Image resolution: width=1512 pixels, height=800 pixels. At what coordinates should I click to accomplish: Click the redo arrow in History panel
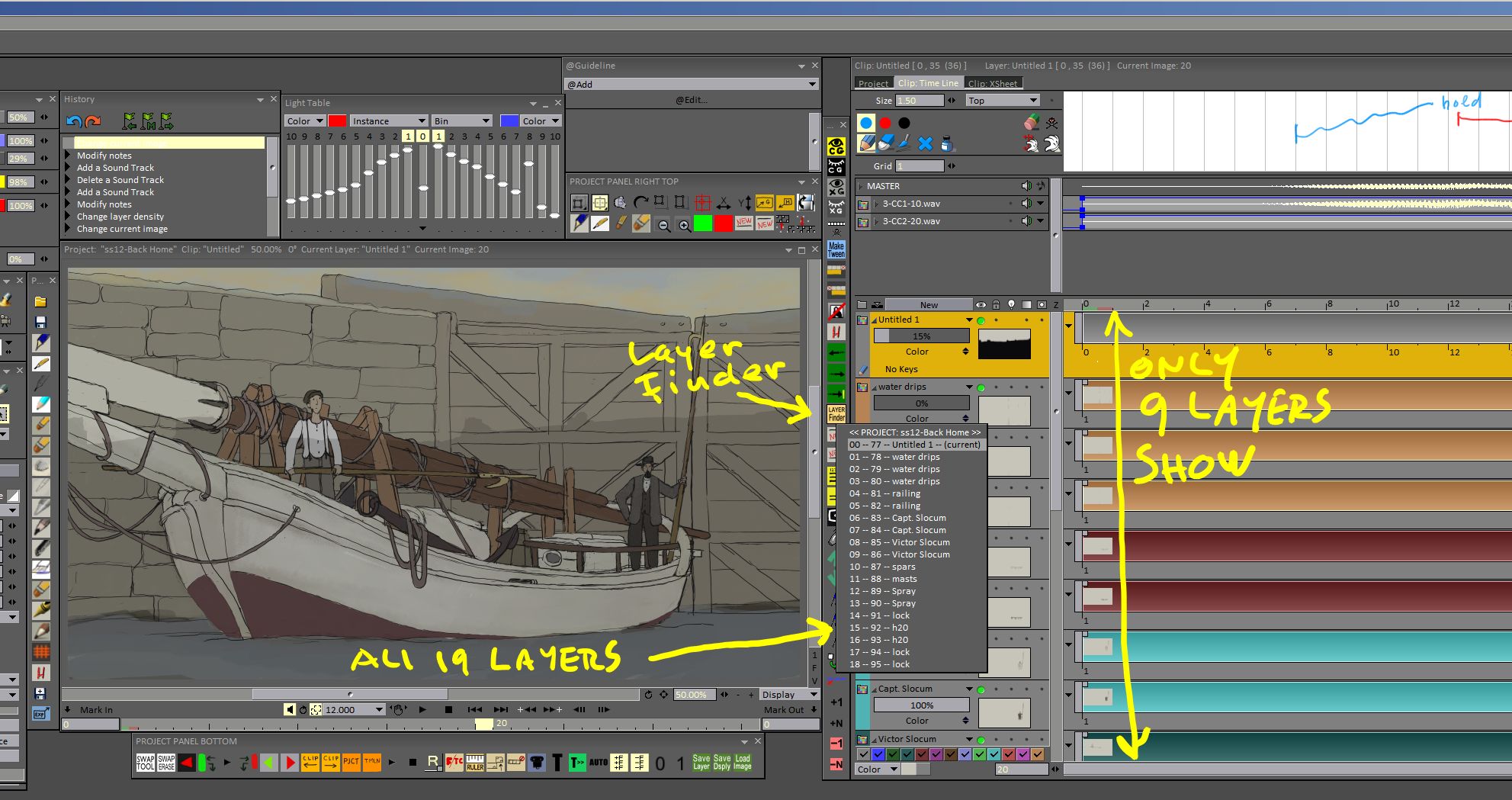tap(93, 121)
